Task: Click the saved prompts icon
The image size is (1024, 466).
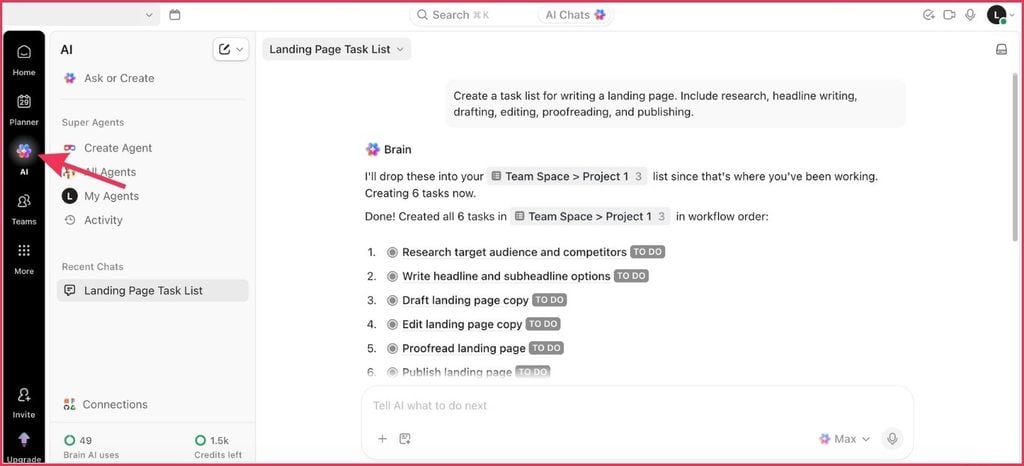Action: coord(405,439)
